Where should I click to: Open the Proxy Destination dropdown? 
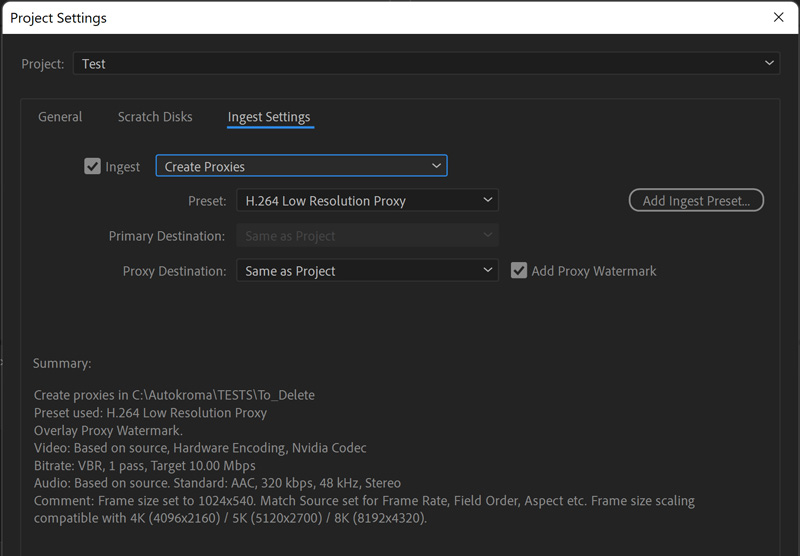[x=367, y=270]
